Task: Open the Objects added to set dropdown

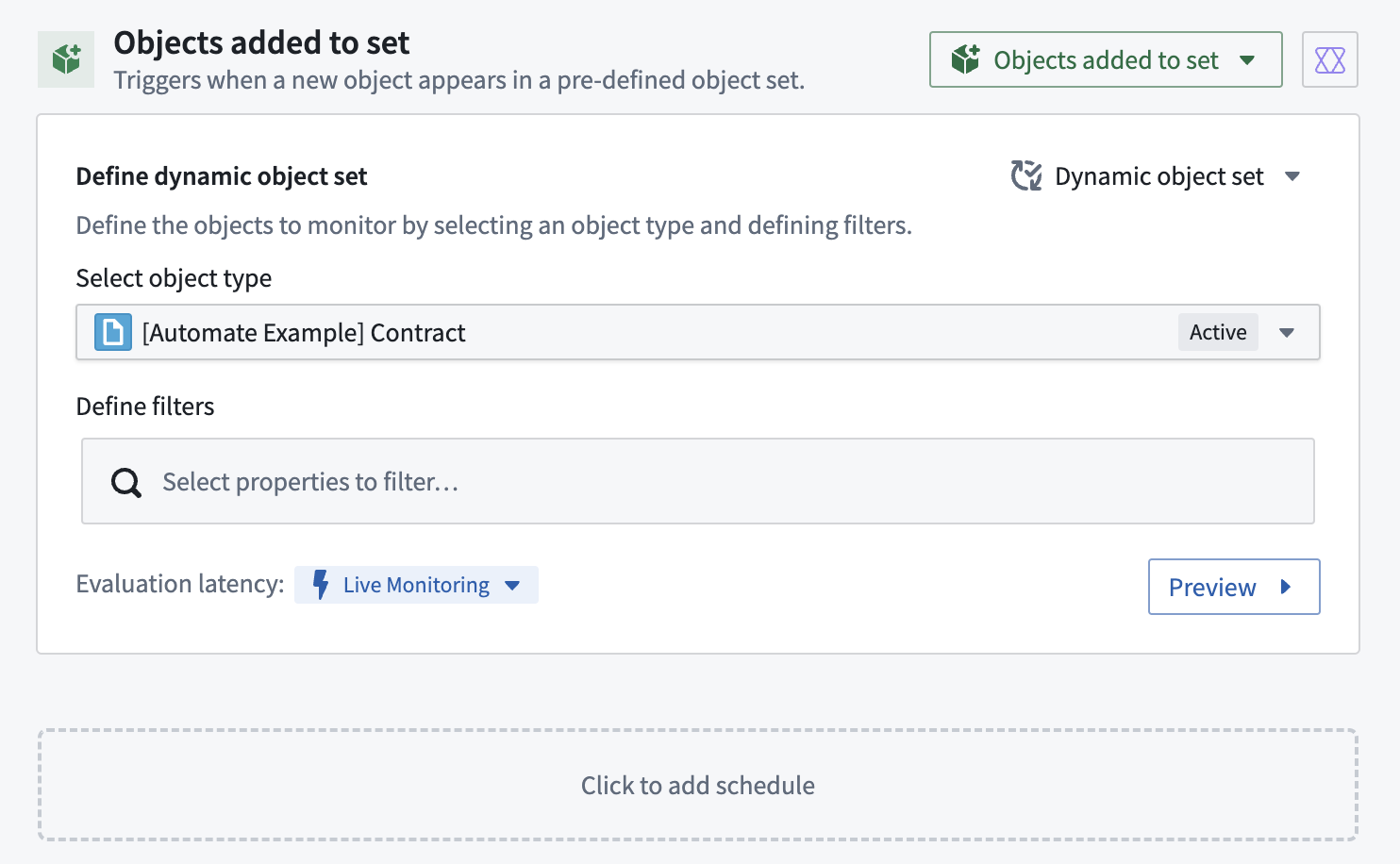Action: 1106,59
